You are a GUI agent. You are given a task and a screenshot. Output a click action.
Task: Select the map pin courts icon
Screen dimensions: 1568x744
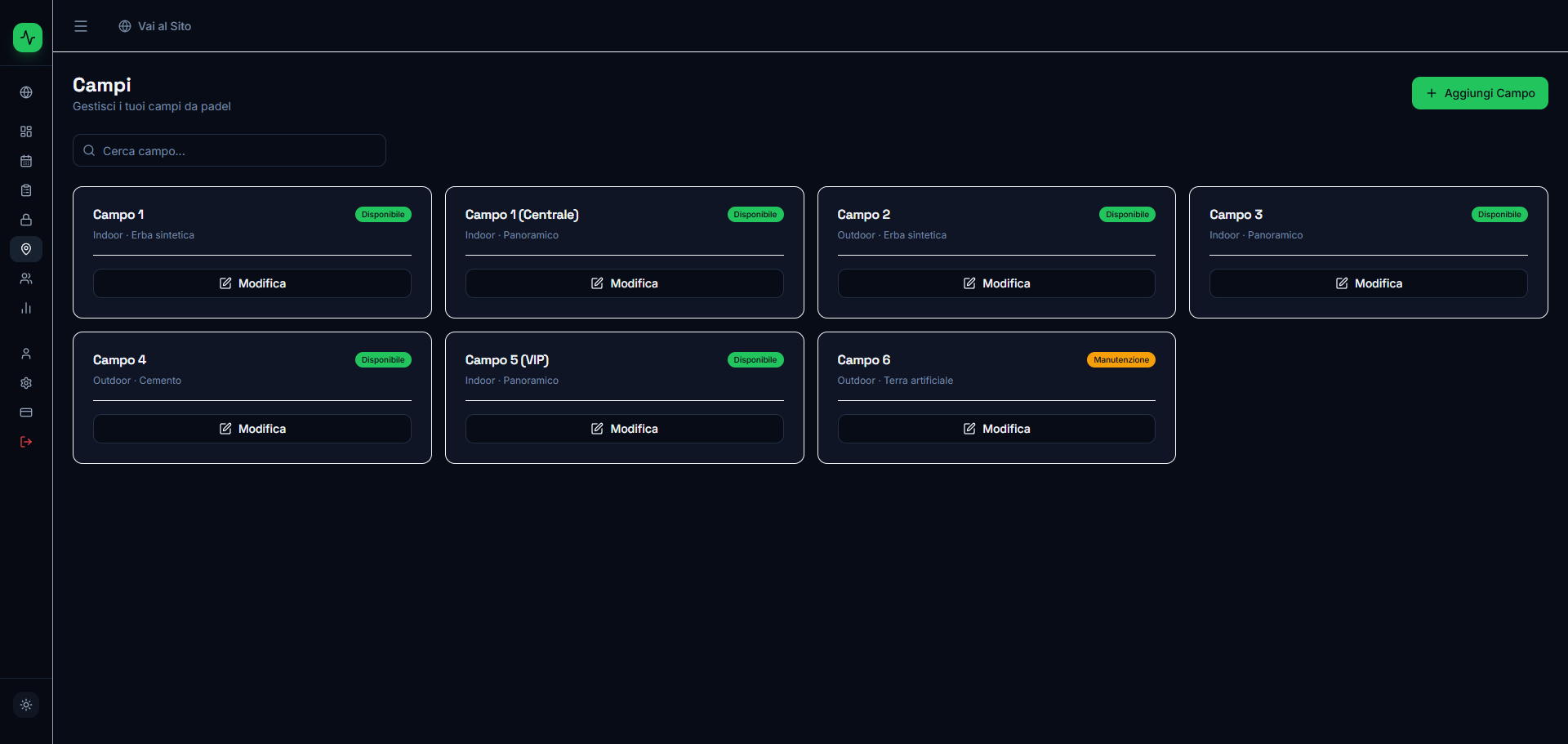click(26, 249)
